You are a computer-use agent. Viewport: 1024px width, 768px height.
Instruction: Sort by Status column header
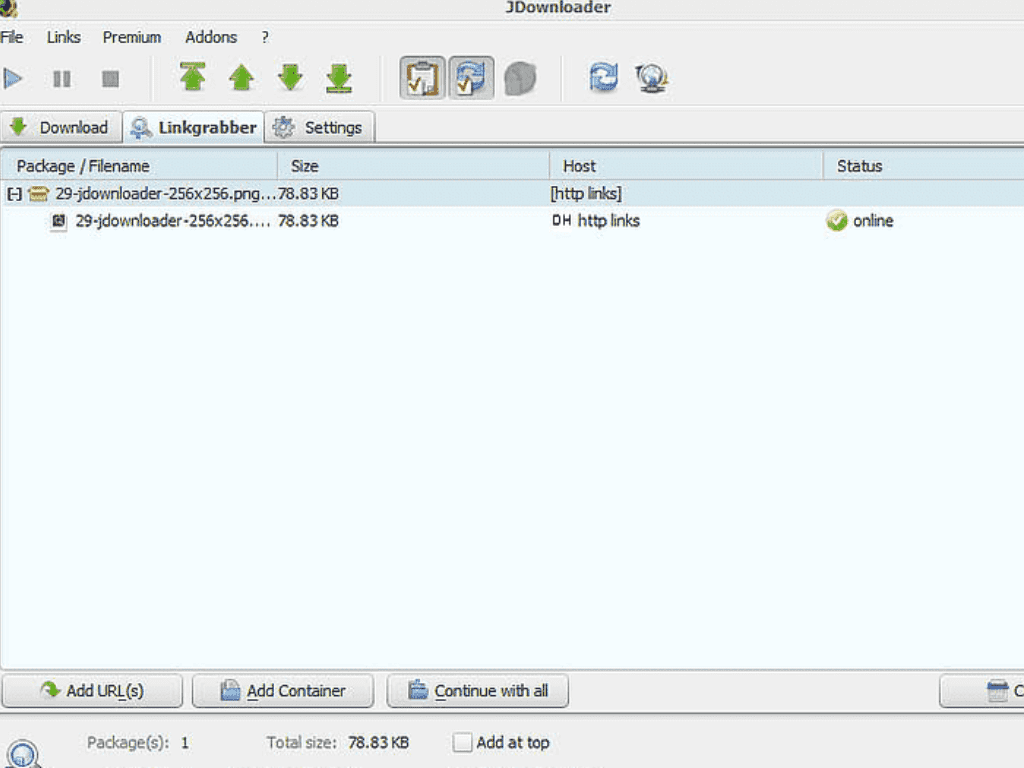tap(923, 166)
